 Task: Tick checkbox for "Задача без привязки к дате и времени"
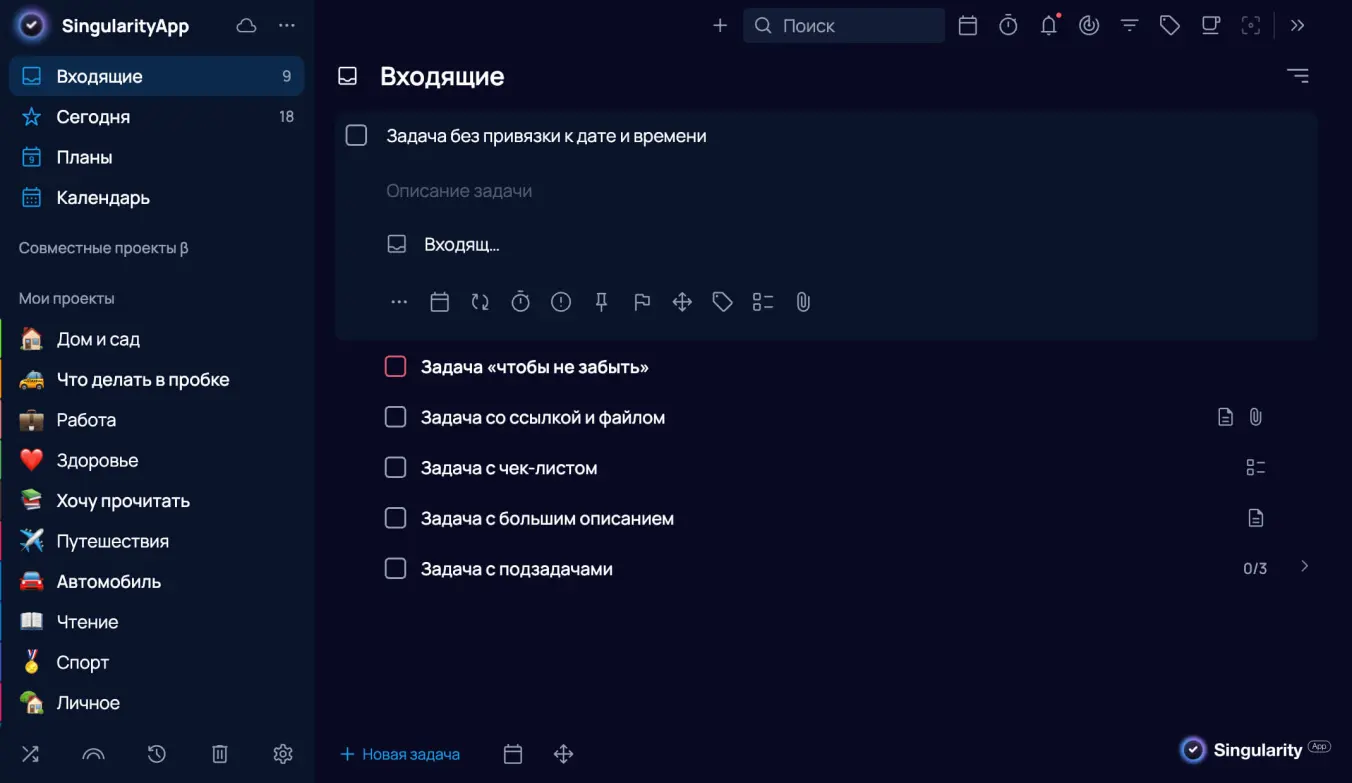357,136
